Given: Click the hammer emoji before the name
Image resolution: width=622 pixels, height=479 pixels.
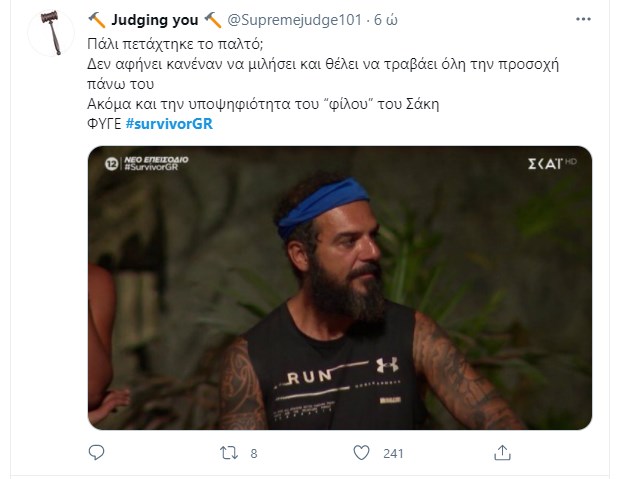Looking at the screenshot, I should tap(97, 19).
